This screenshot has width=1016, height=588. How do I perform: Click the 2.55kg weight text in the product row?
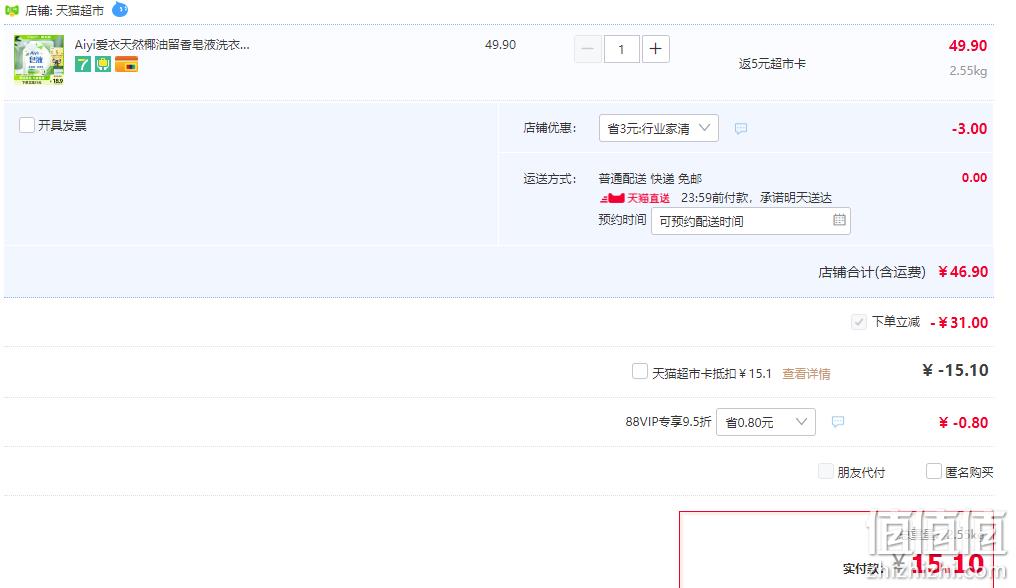pyautogui.click(x=968, y=71)
